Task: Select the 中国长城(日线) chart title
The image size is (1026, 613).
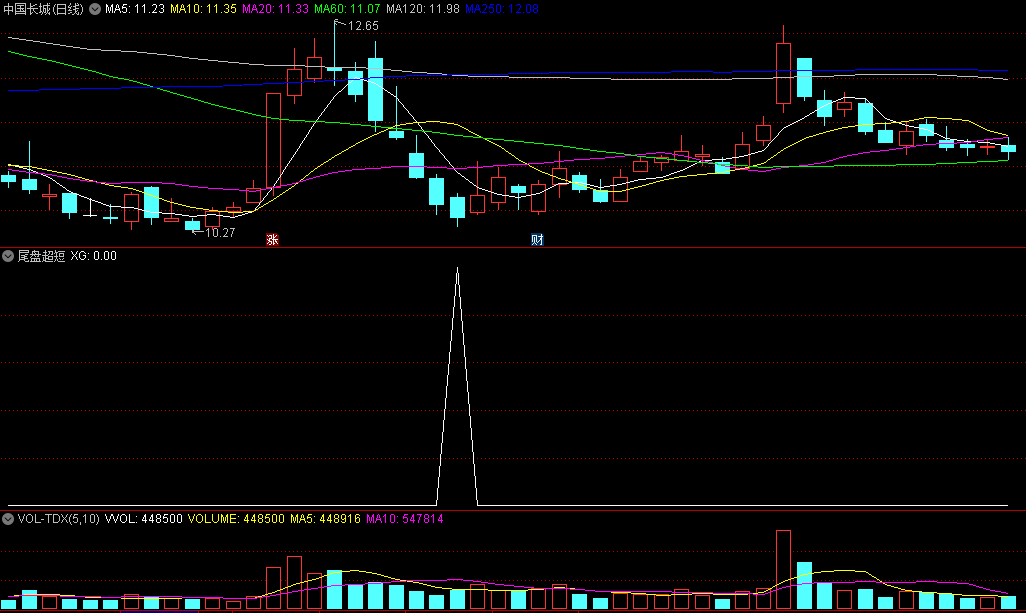Action: (43, 9)
